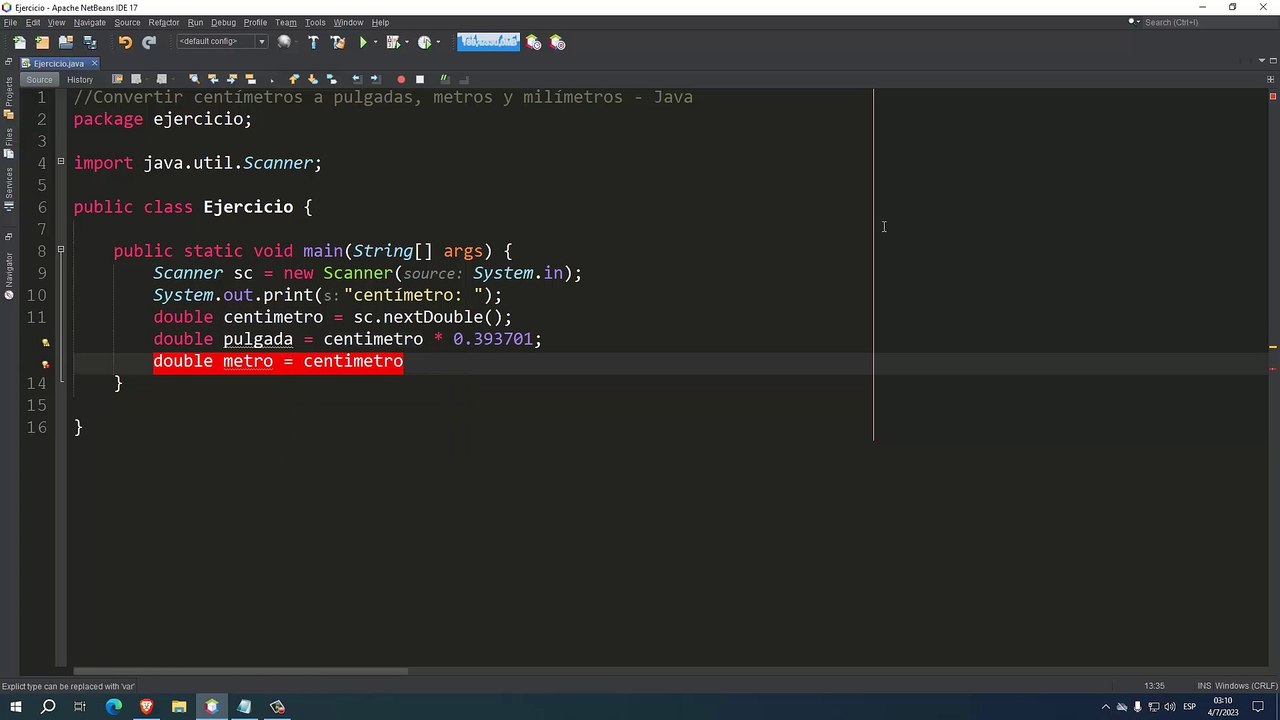Save all files with toolbar icon
1280x720 pixels.
coord(90,42)
